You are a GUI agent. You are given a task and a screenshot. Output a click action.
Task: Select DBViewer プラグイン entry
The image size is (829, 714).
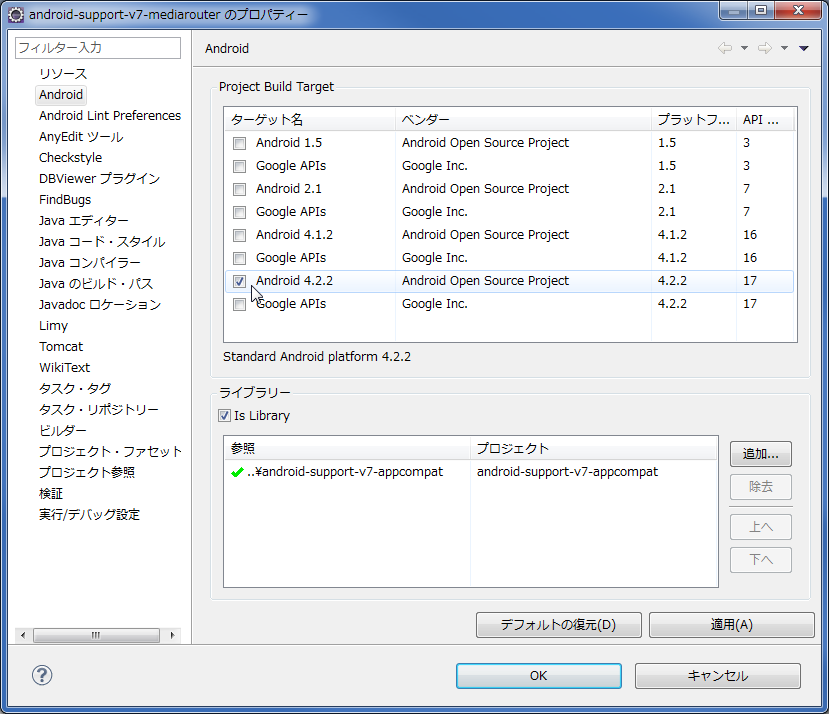(99, 178)
